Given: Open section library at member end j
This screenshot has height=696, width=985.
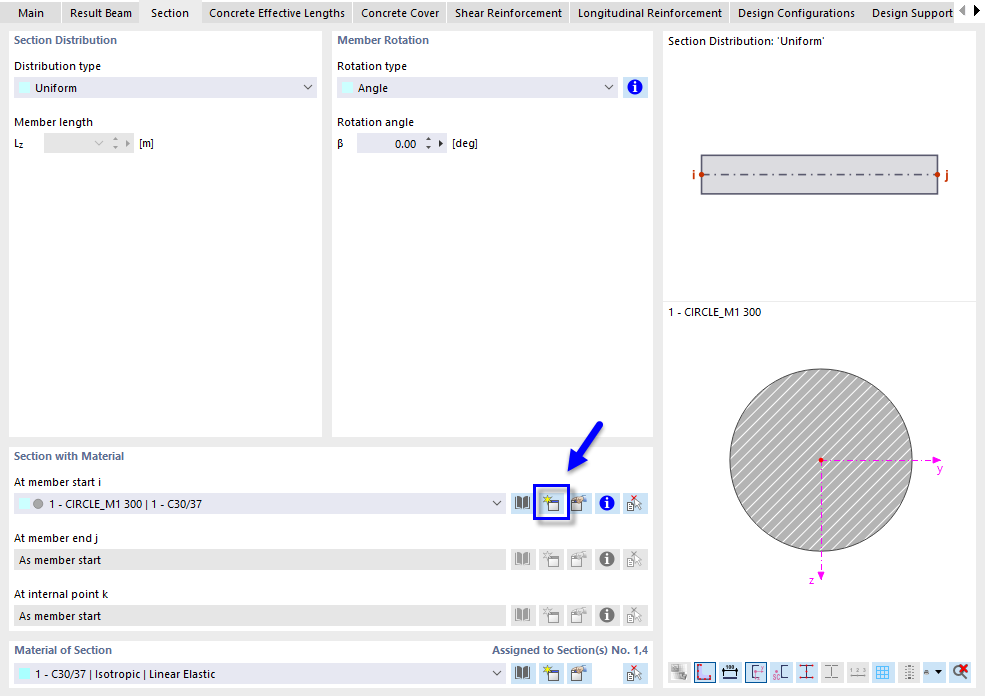Looking at the screenshot, I should (523, 559).
